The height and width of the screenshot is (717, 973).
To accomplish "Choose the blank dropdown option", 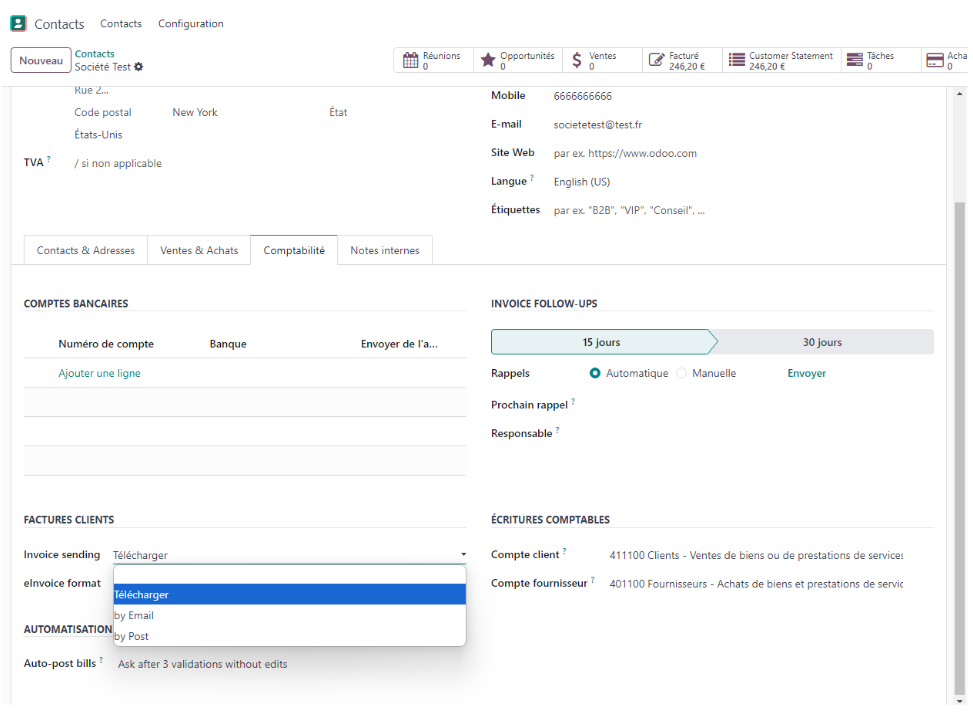I will click(x=290, y=574).
